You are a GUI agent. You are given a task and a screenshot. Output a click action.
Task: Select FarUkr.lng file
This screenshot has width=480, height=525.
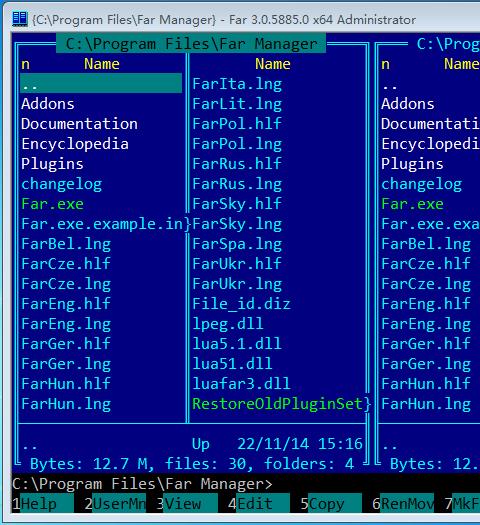pos(237,284)
